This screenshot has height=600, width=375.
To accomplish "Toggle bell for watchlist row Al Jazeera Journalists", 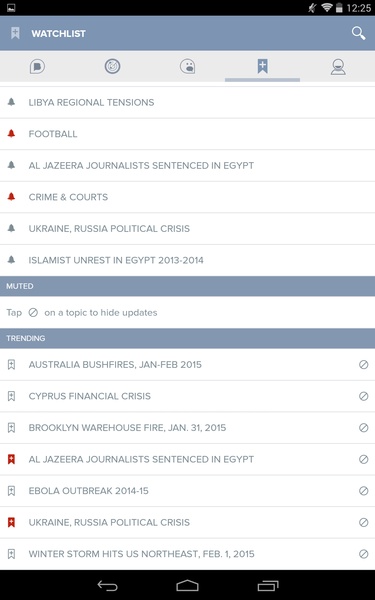I will tap(11, 165).
